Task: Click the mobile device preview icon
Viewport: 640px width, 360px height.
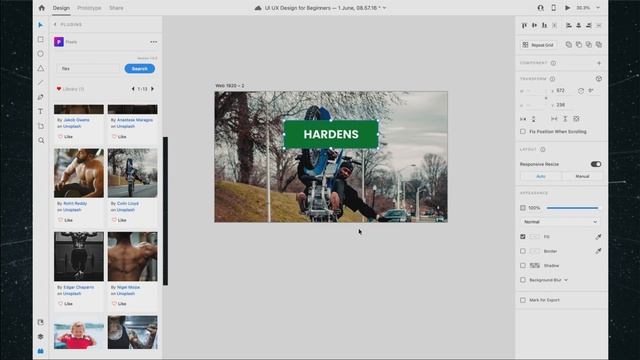Action: click(x=553, y=8)
